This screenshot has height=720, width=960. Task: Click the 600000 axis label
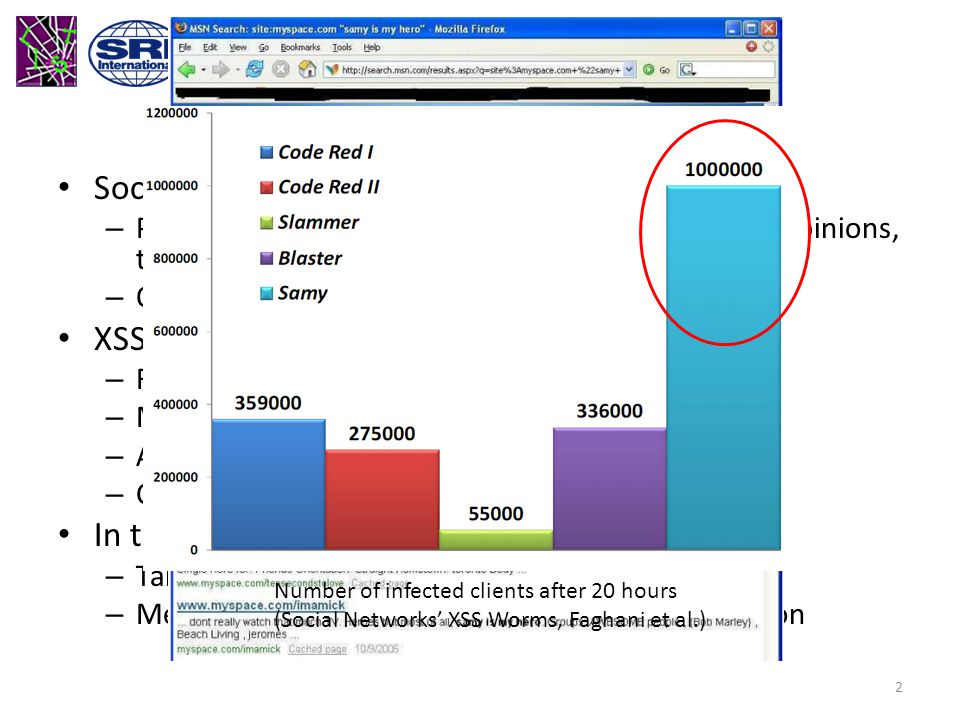coord(176,331)
